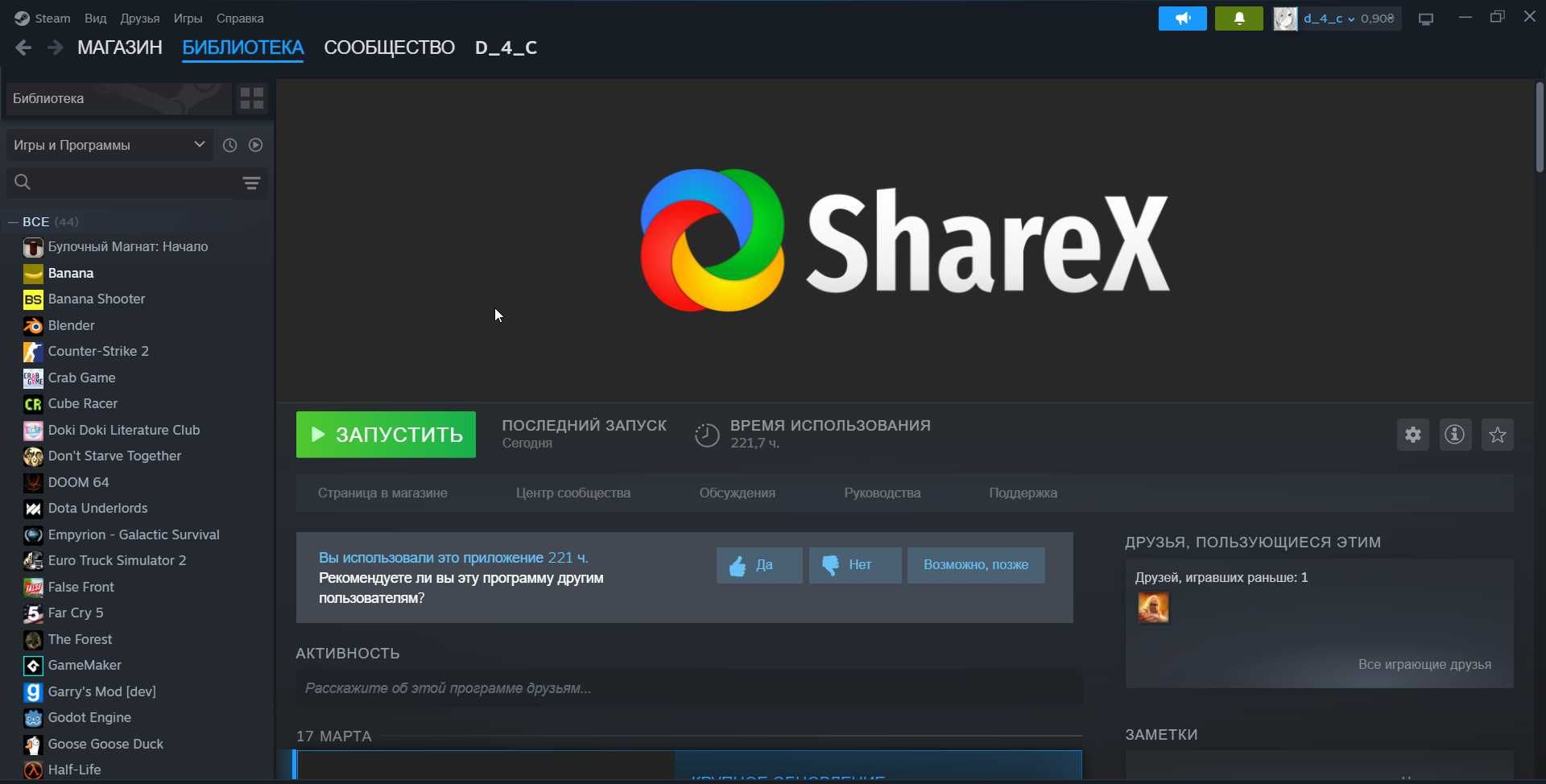This screenshot has width=1546, height=784.
Task: Go to the БИБЛИОТЕКА tab
Action: click(x=243, y=47)
